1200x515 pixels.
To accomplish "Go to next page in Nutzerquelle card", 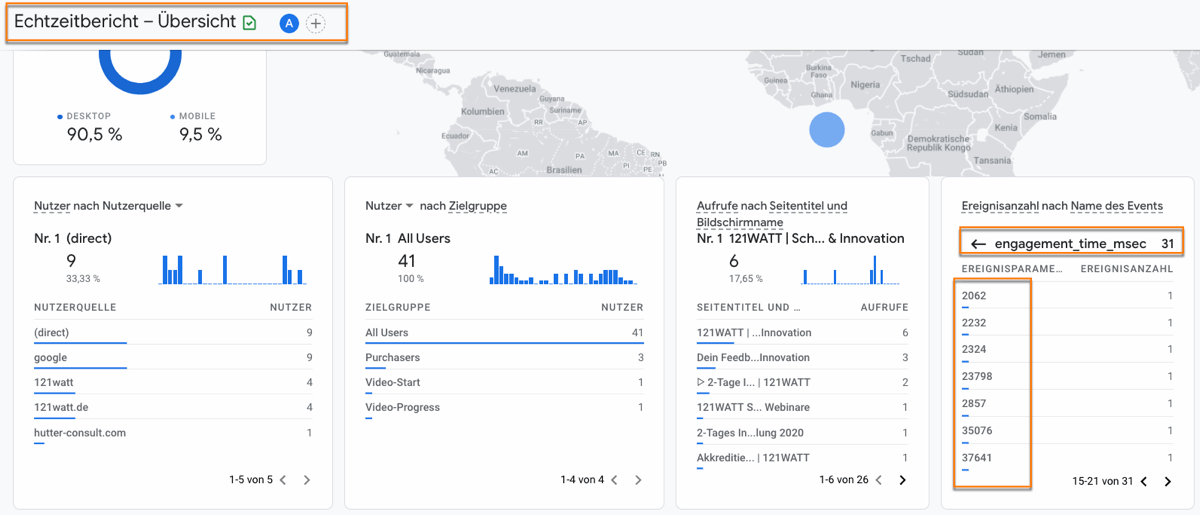I will (x=307, y=480).
